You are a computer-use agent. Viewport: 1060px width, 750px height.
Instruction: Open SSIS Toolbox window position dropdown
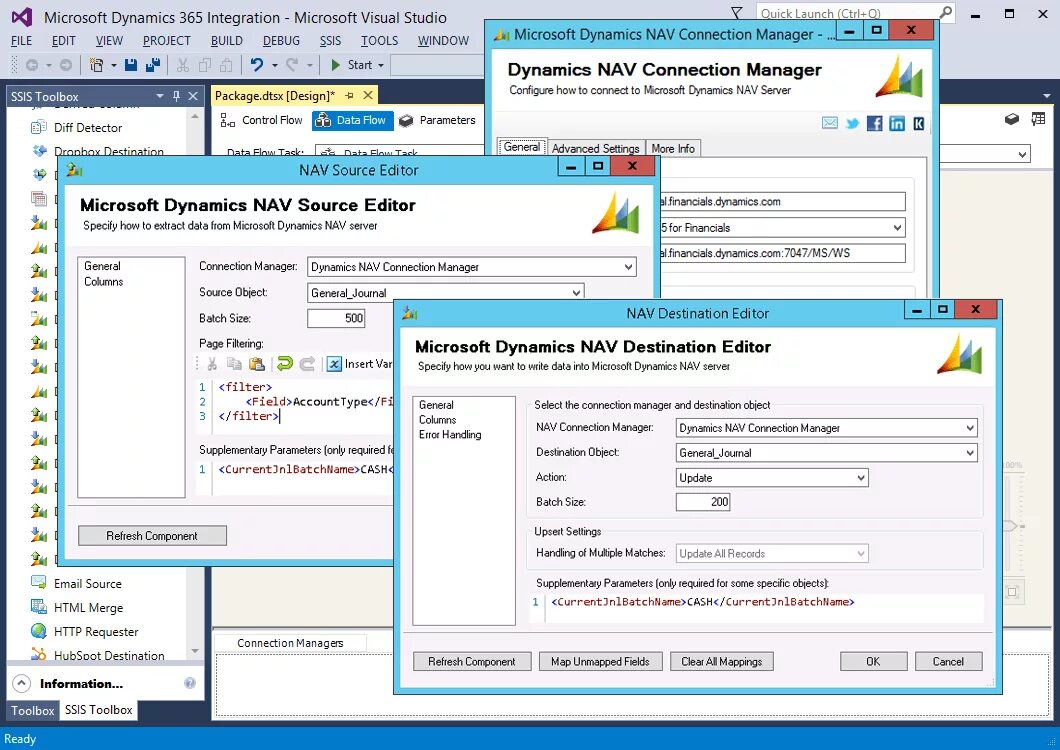click(160, 96)
